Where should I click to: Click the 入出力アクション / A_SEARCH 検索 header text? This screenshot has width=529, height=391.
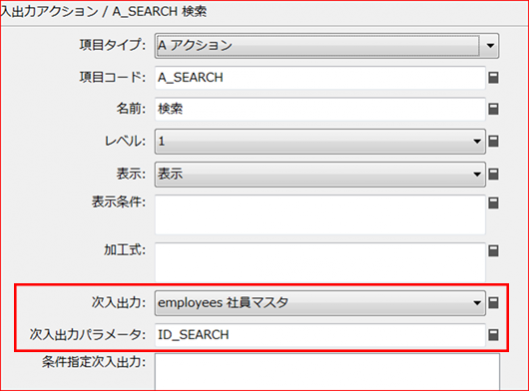click(103, 11)
